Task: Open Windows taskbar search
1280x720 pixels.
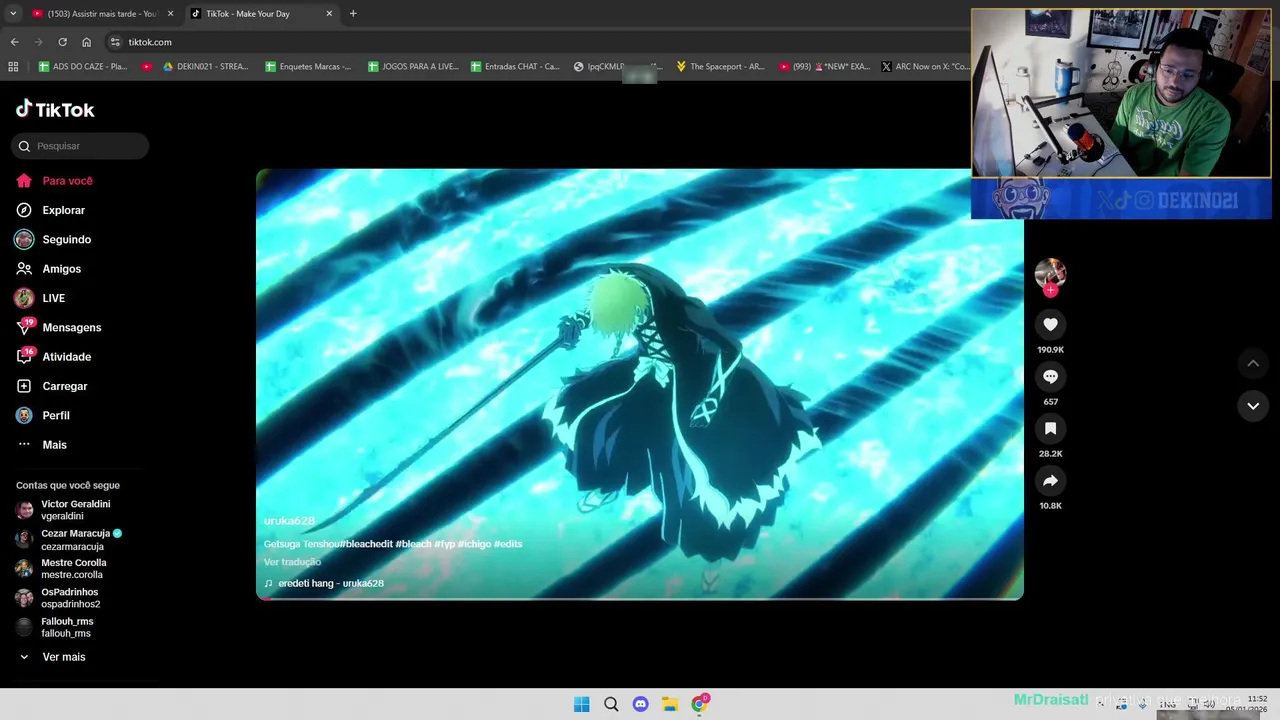Action: click(611, 704)
